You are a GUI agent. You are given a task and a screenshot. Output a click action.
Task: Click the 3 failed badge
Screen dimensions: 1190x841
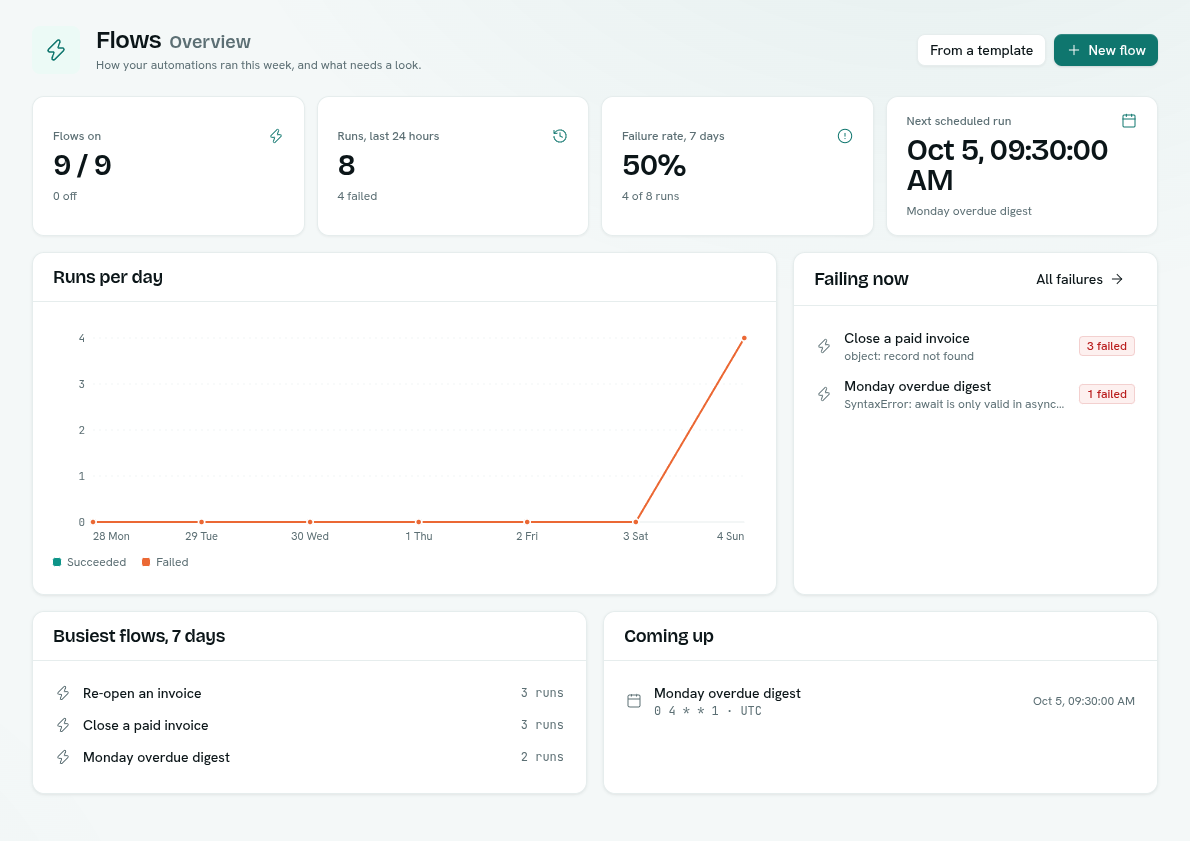tap(1107, 346)
